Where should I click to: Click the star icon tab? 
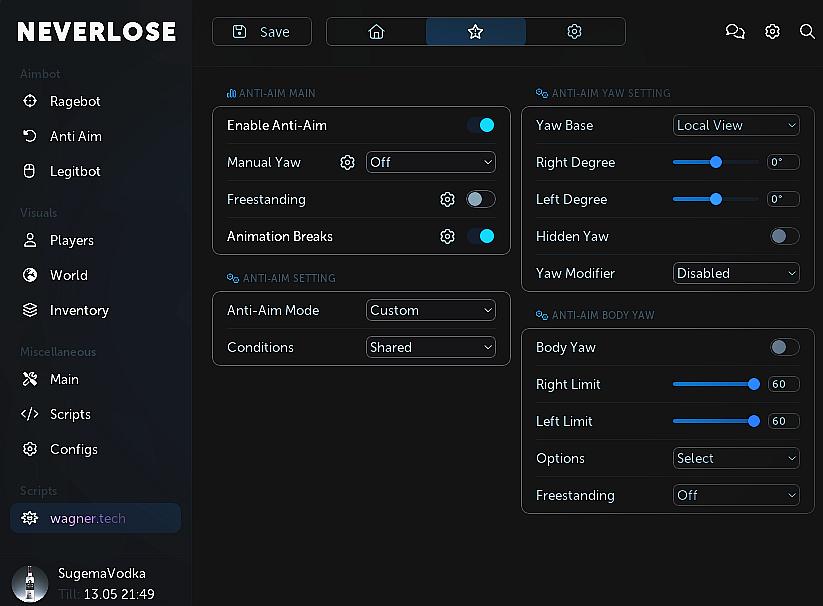(475, 32)
